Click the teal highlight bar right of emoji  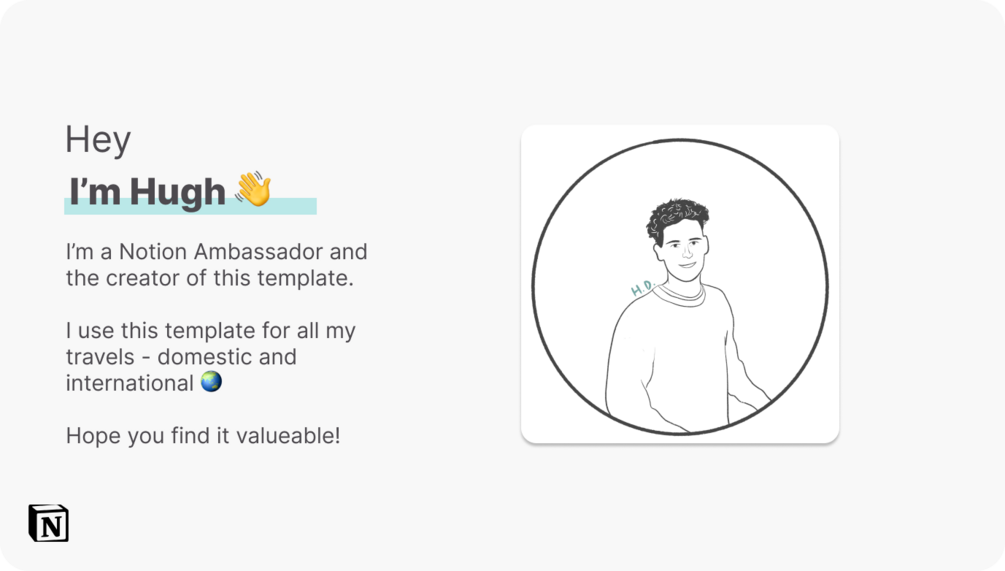pos(295,206)
